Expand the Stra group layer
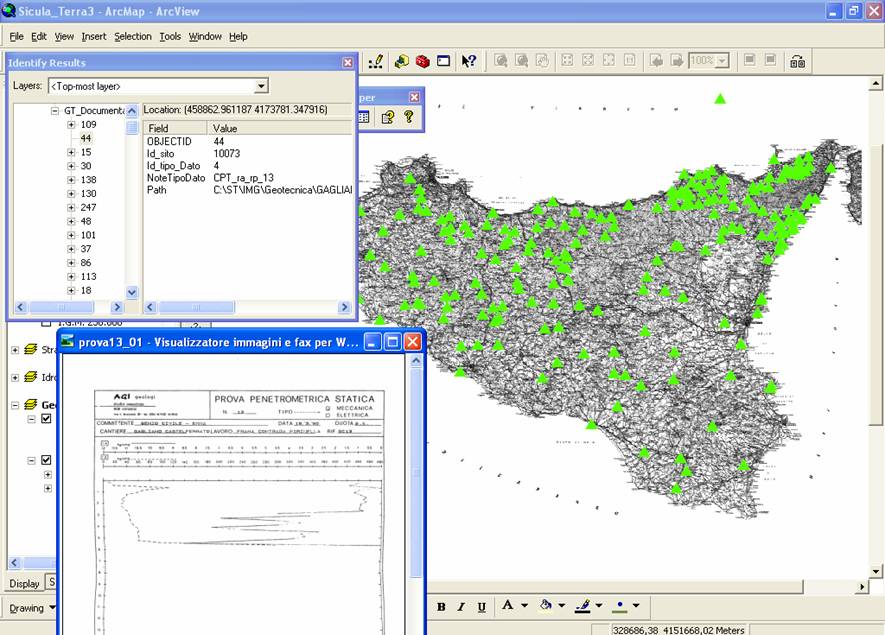This screenshot has height=635, width=885. click(15, 350)
